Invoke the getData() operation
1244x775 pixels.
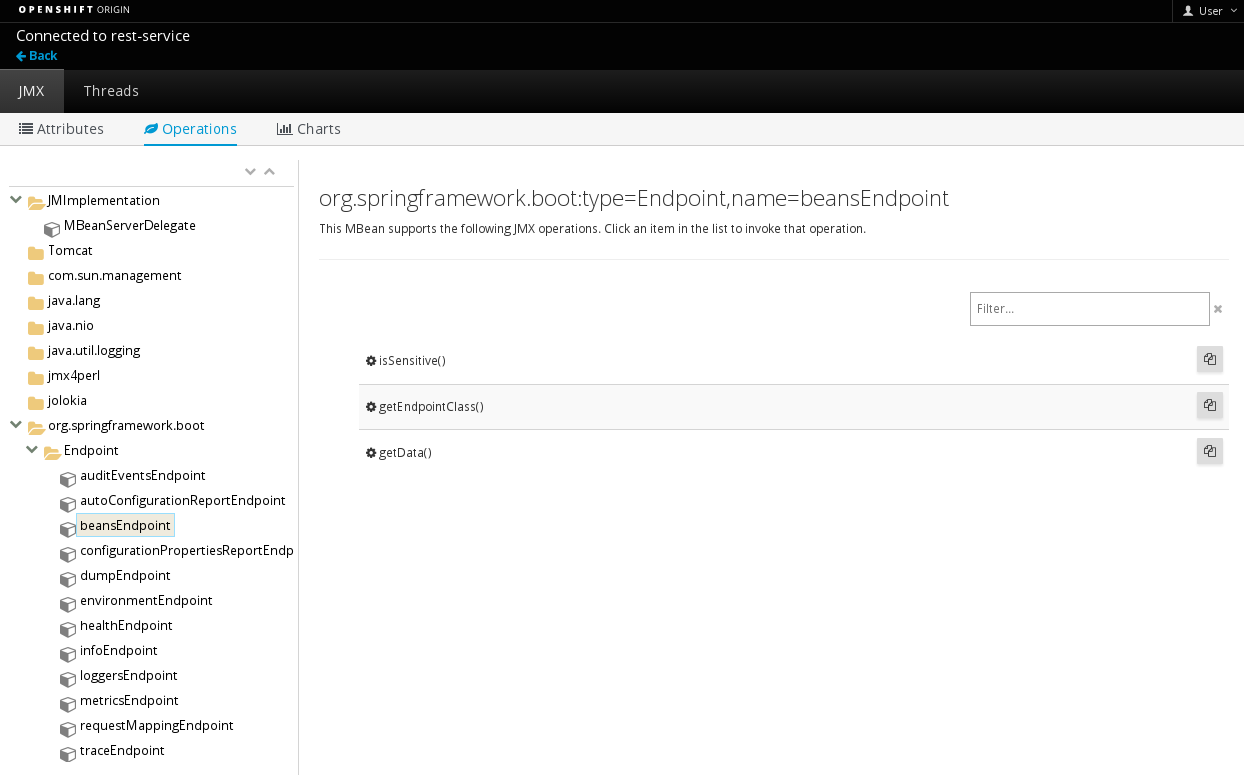(x=405, y=453)
